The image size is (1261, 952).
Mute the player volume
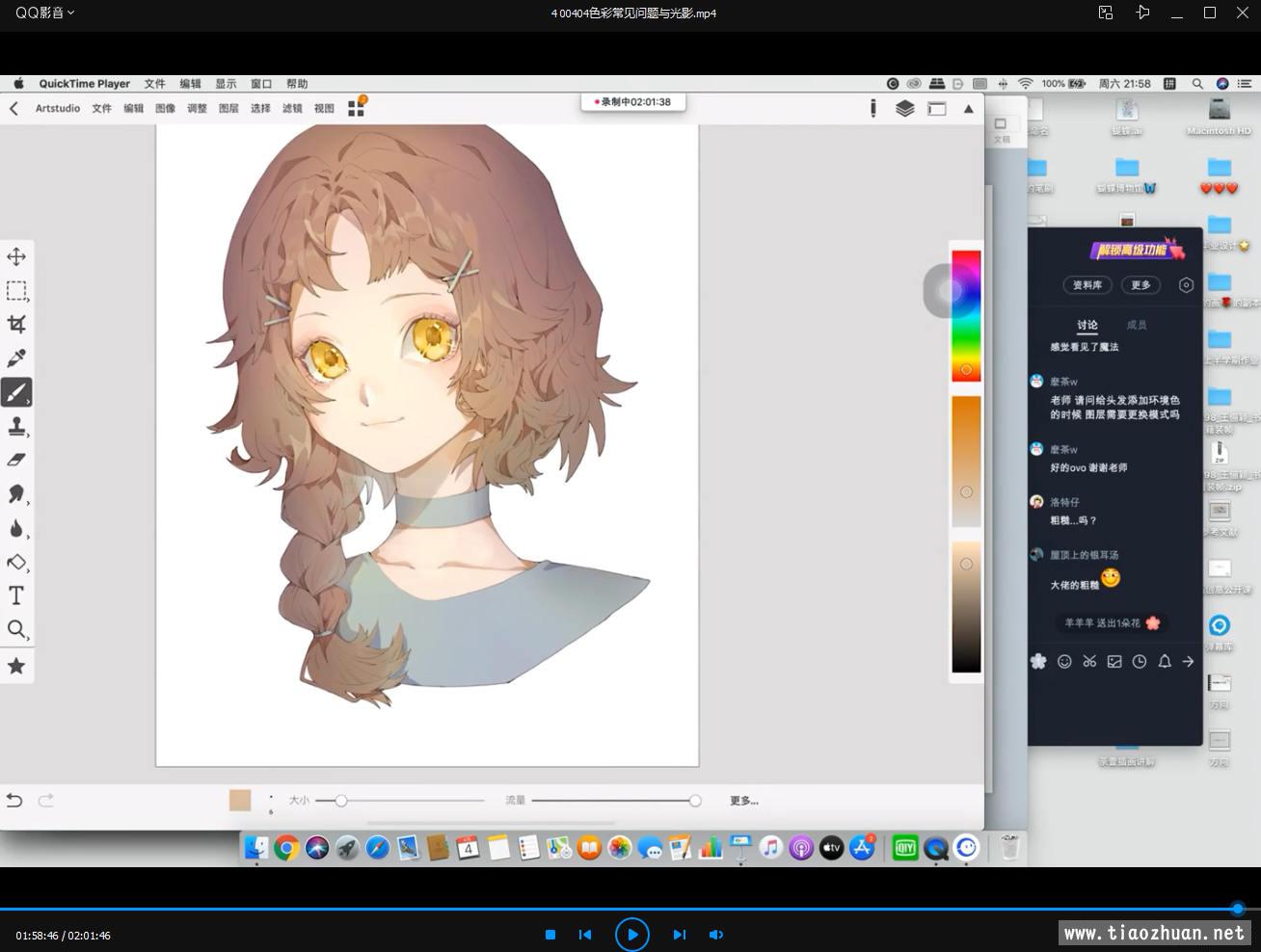716,935
